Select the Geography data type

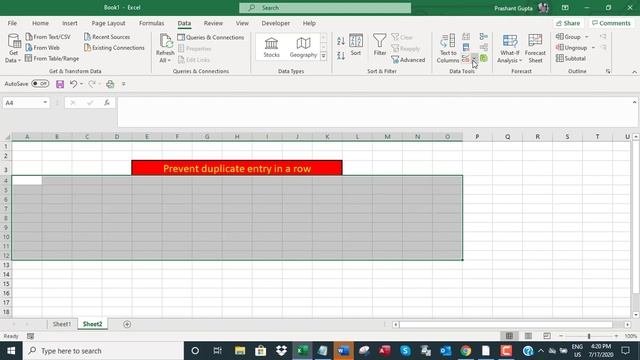(303, 47)
